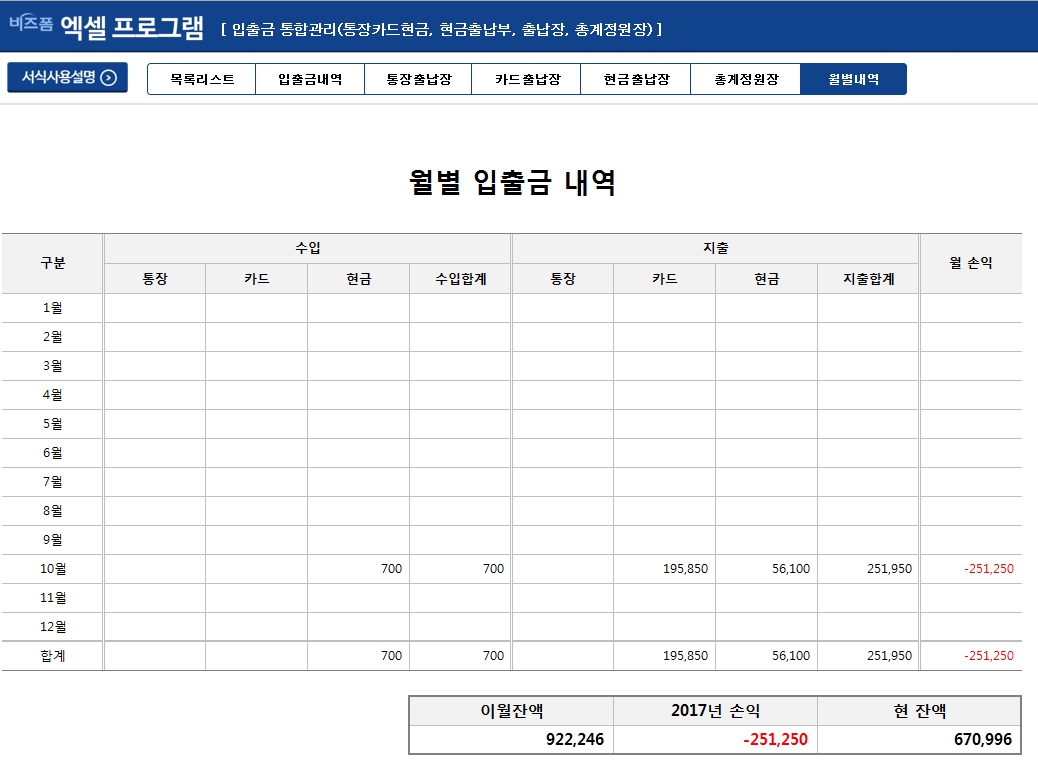1038x769 pixels.
Task: Click the 10월 cash income cell 700
Action: [x=358, y=569]
